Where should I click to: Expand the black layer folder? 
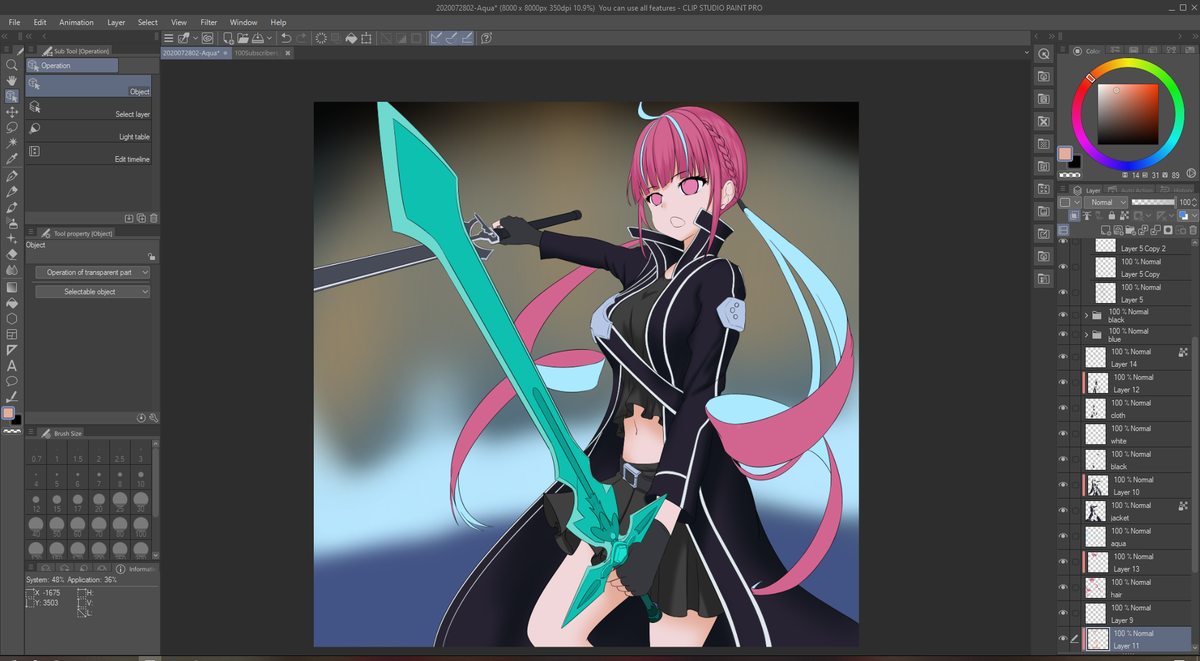(1087, 315)
